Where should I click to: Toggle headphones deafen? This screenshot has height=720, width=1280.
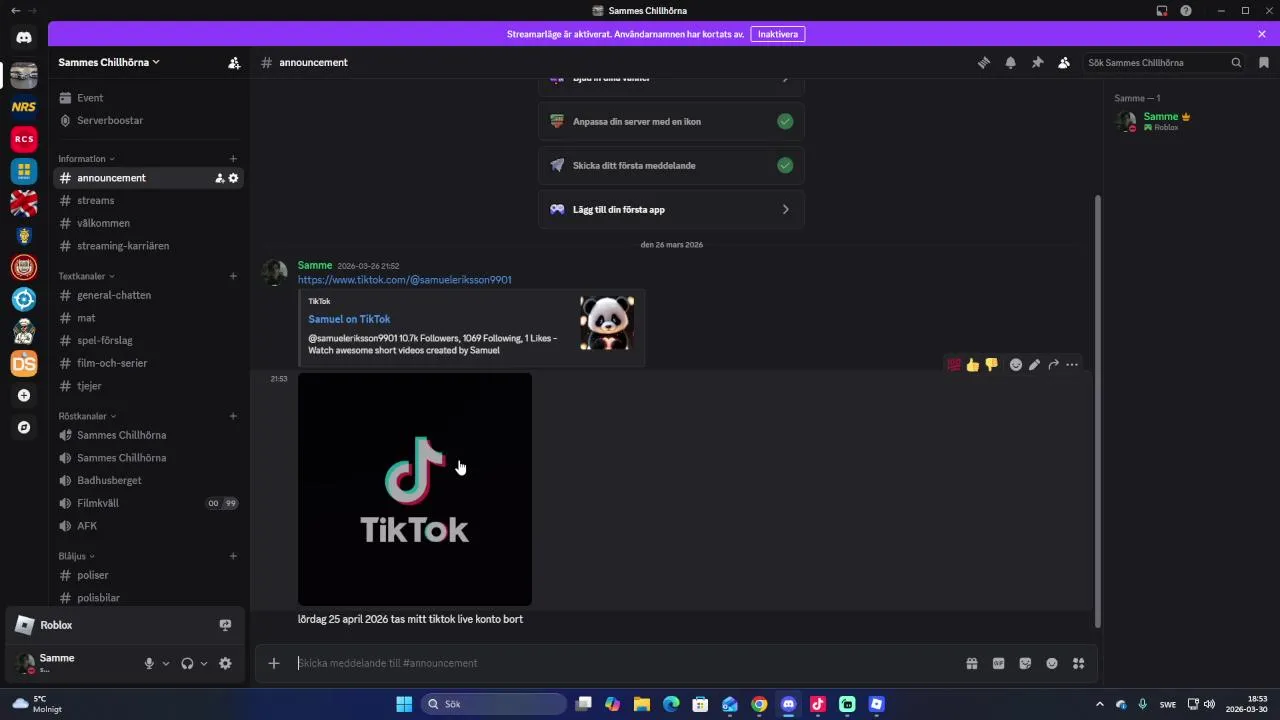(187, 663)
